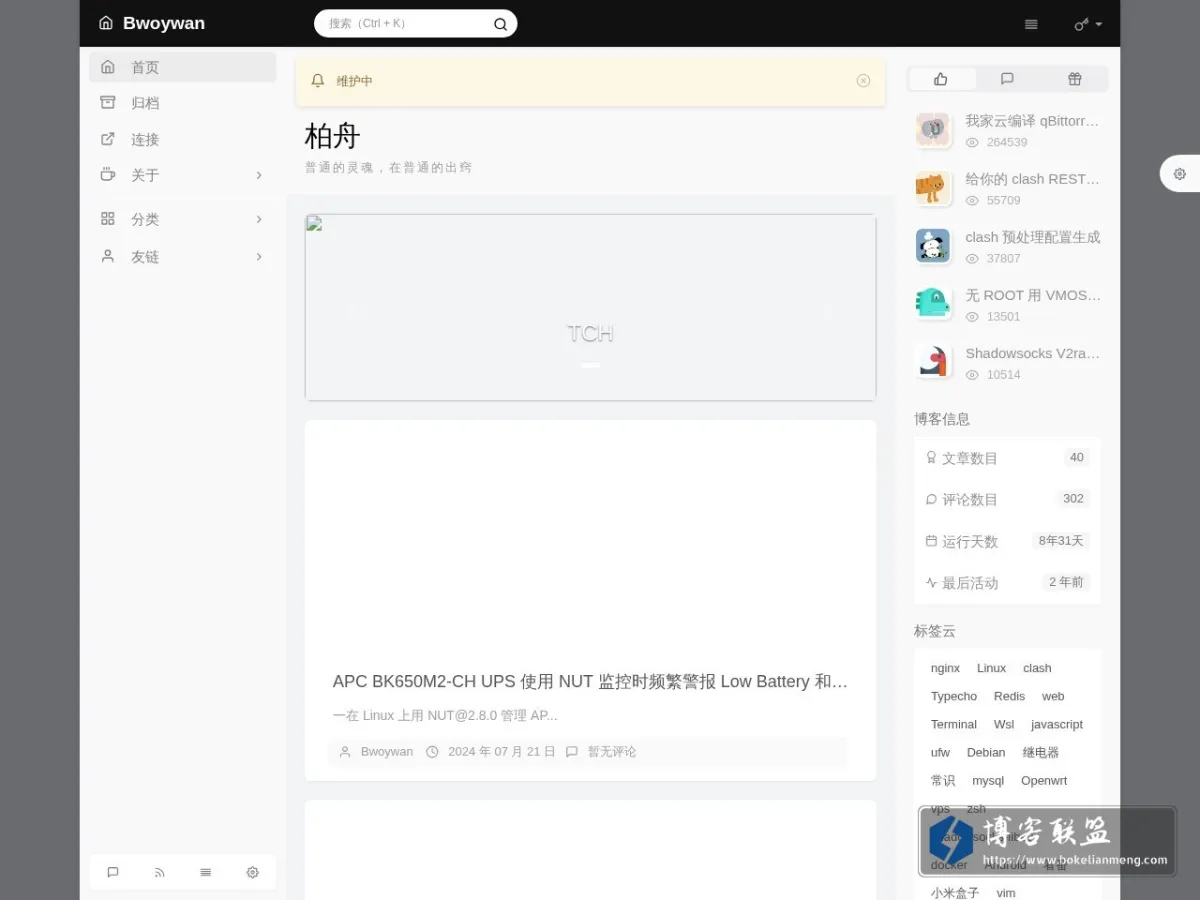The width and height of the screenshot is (1200, 900).
Task: Open clash 预处理配置生成 post
Action: (x=1032, y=237)
